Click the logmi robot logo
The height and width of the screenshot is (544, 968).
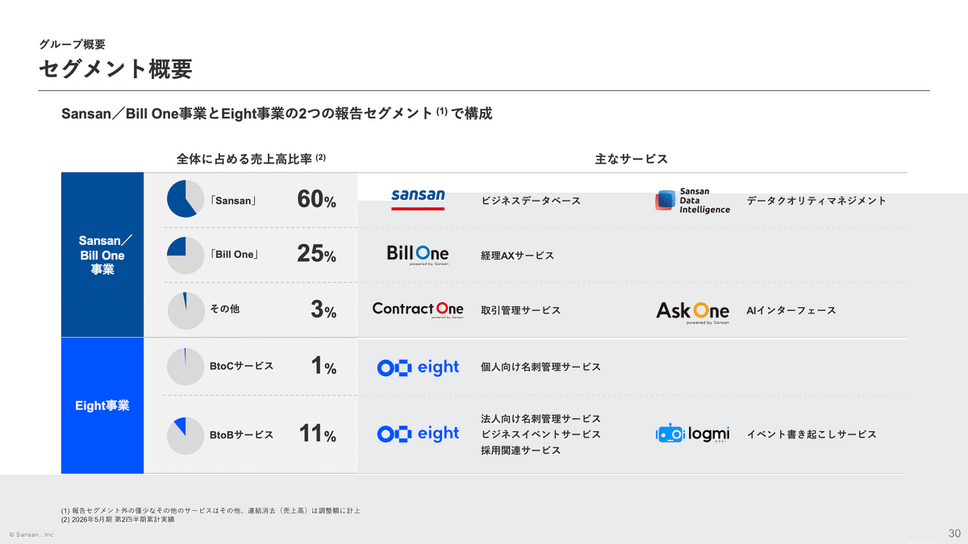pyautogui.click(x=692, y=434)
